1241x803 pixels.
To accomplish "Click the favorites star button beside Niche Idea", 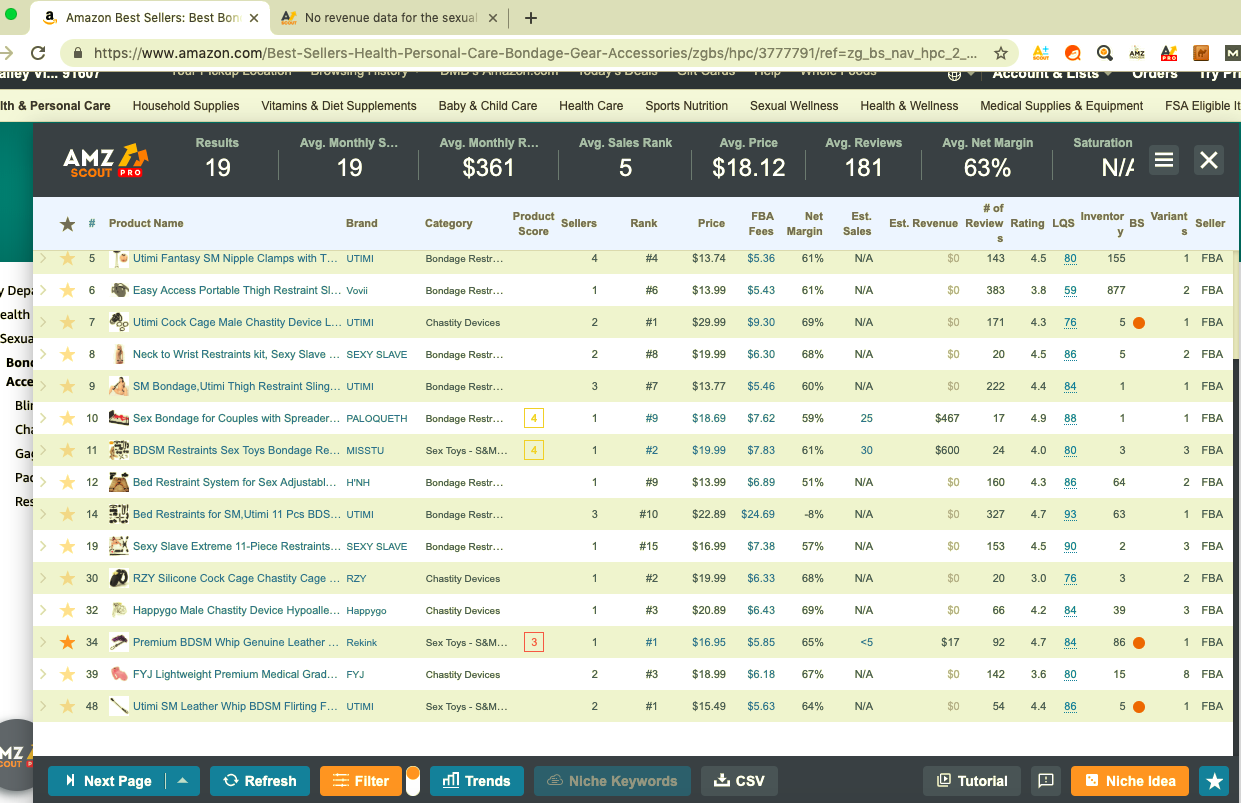I will click(x=1214, y=781).
